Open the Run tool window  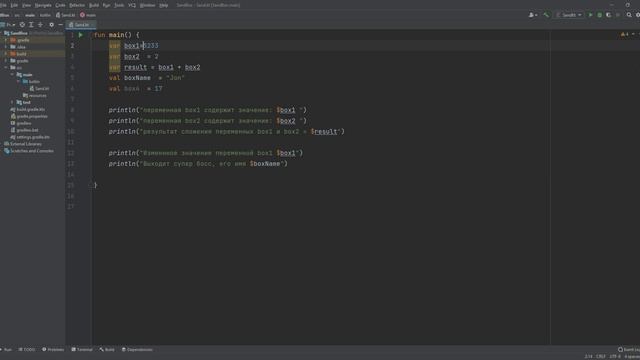point(6,350)
